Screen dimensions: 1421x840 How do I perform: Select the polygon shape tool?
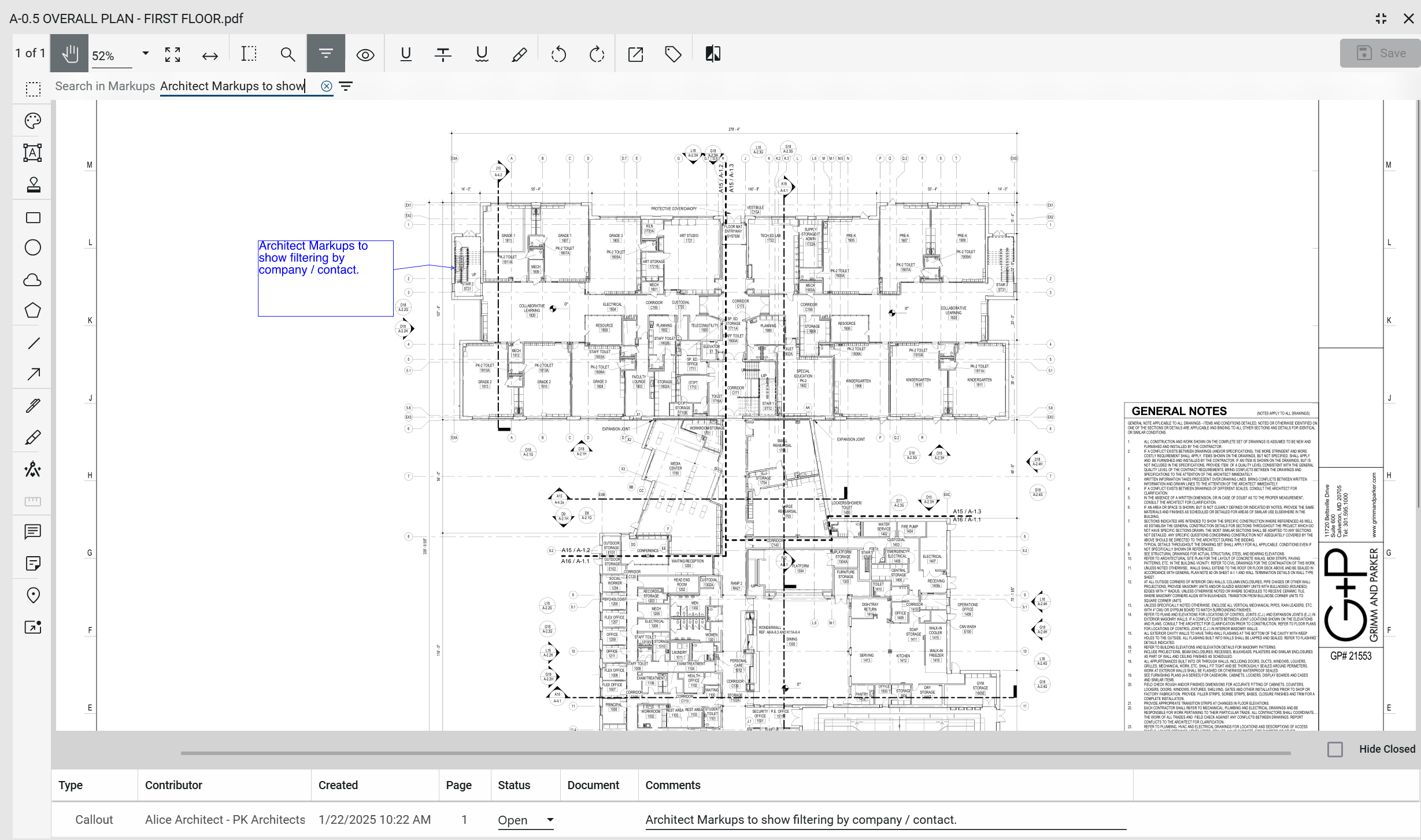[x=33, y=311]
